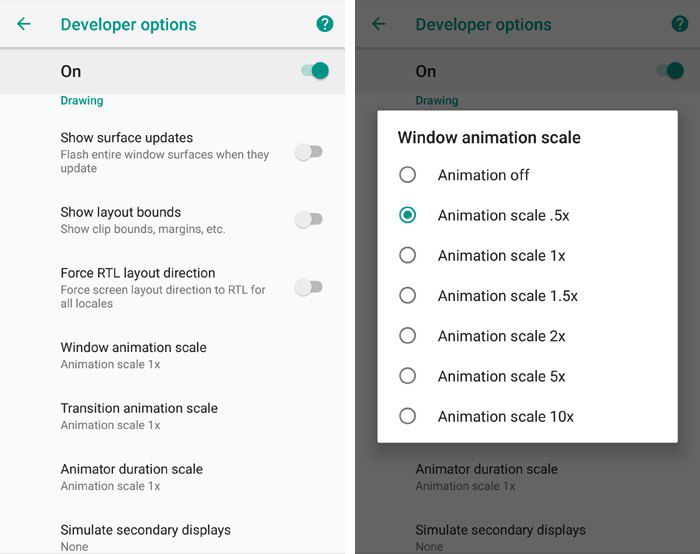The height and width of the screenshot is (554, 700).
Task: Click 'Show clip bounds, margins, etc.' text
Action: coord(143,229)
